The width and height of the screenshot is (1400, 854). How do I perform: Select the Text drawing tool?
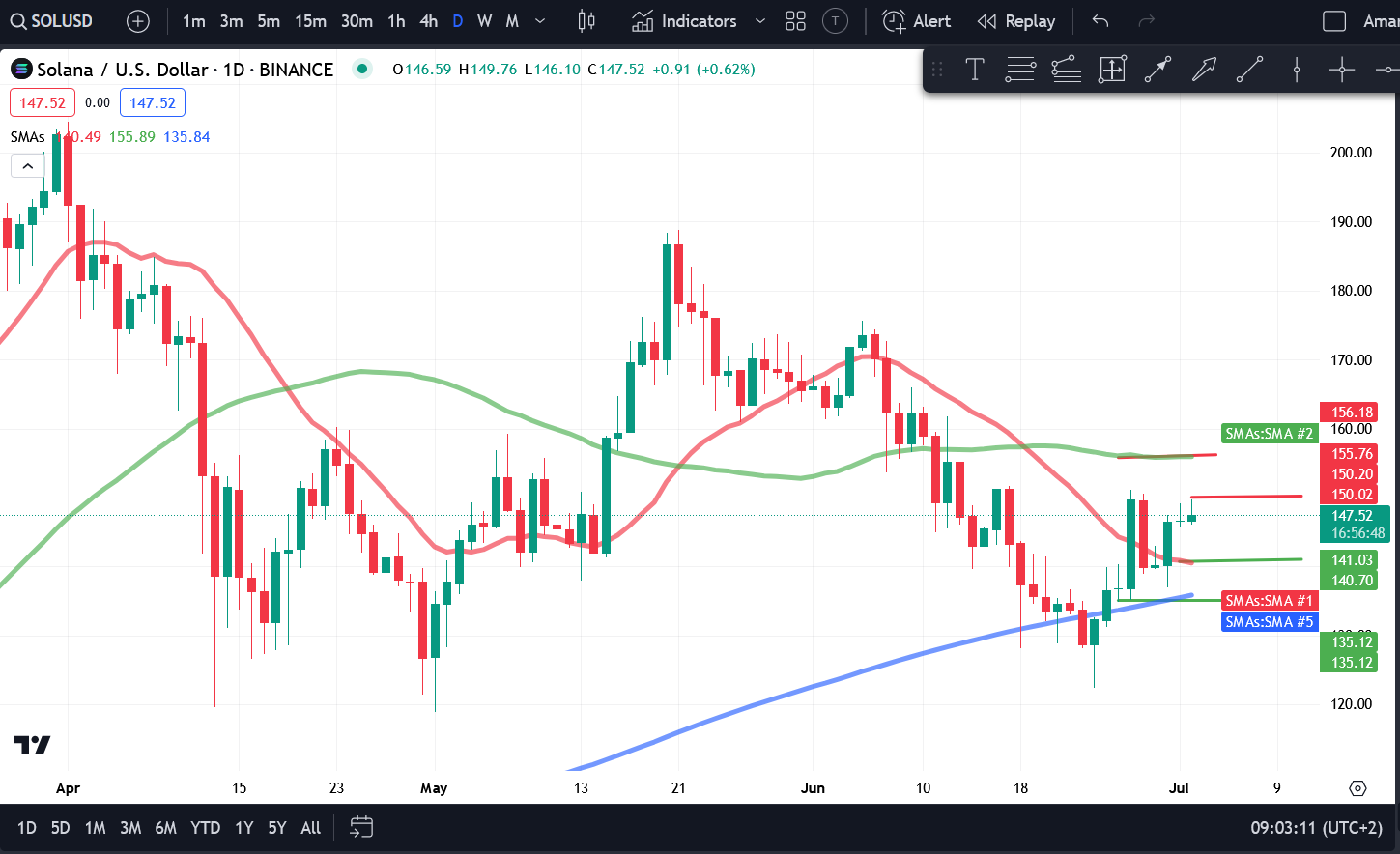pyautogui.click(x=975, y=69)
